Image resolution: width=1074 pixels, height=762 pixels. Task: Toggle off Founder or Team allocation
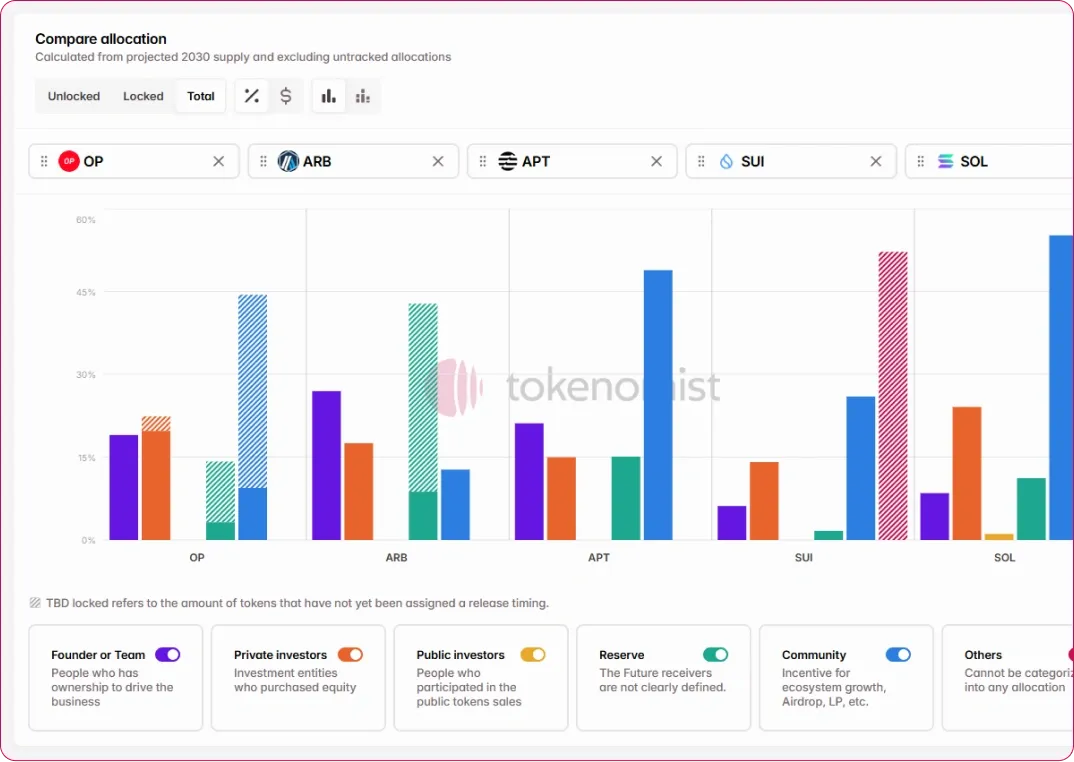click(167, 655)
